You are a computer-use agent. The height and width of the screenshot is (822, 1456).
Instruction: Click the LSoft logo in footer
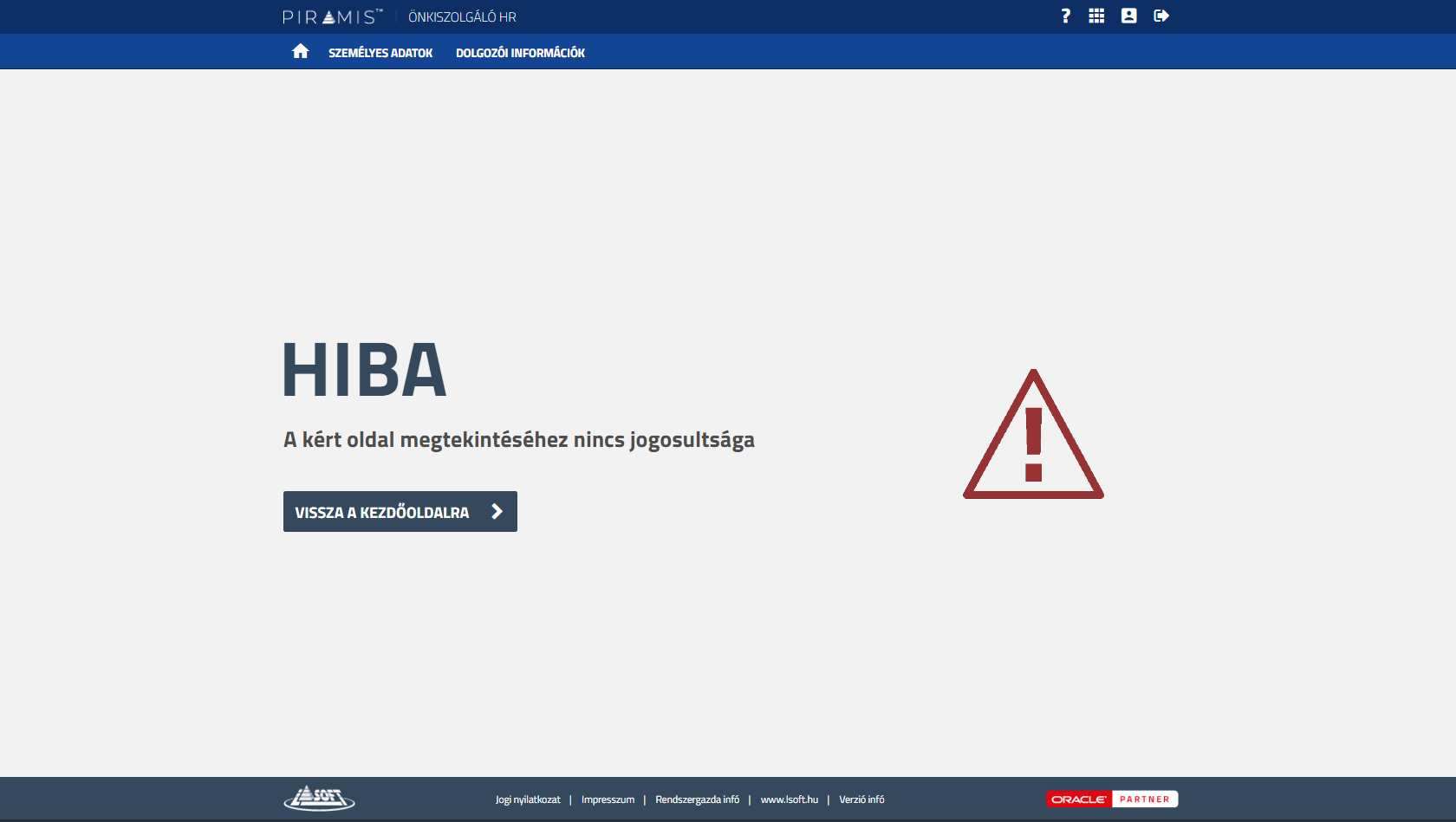(x=319, y=799)
